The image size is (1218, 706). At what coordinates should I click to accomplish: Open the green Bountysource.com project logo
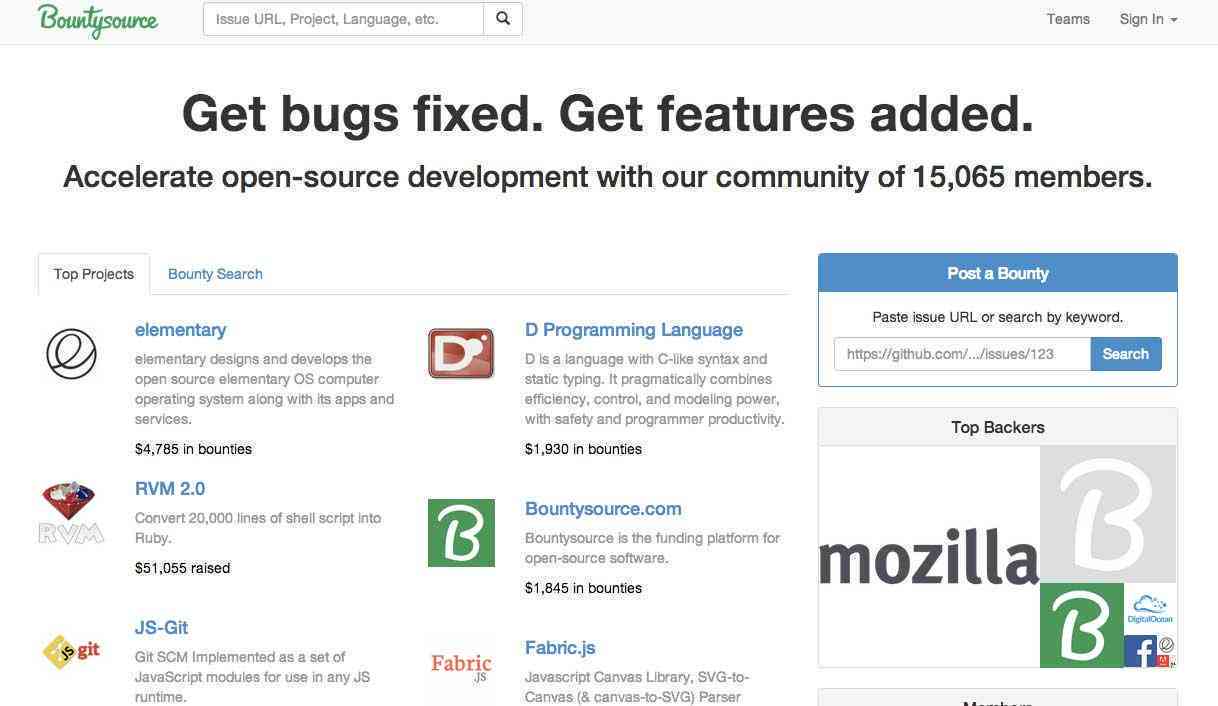click(x=461, y=533)
